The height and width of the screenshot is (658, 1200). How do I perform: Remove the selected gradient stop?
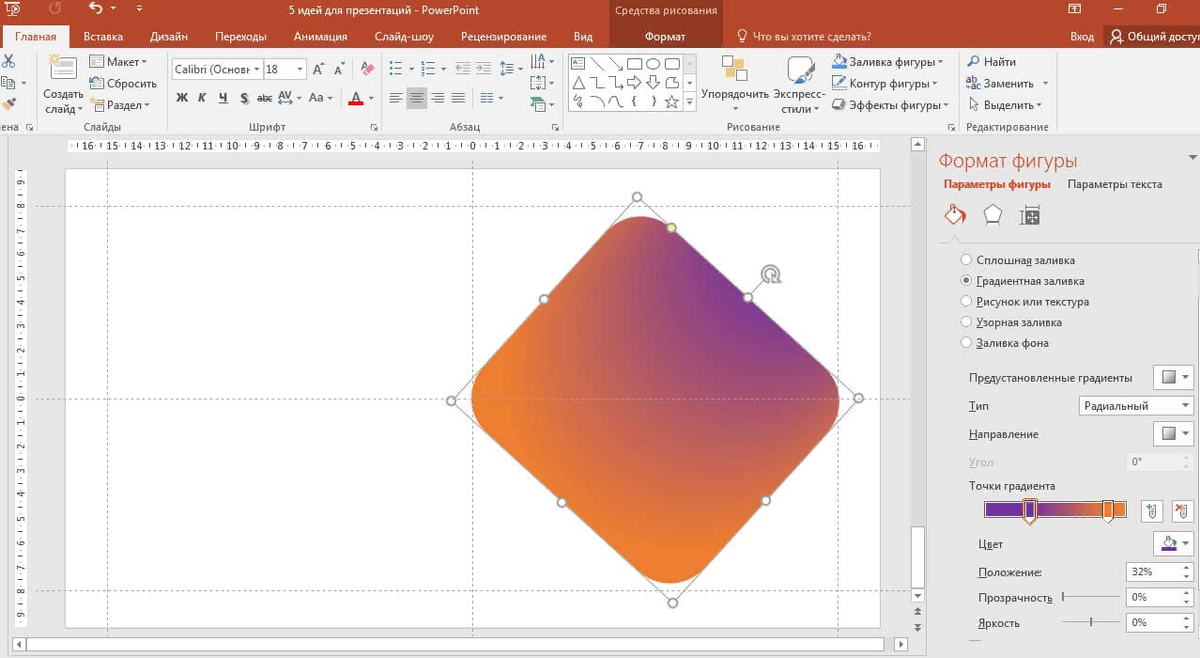[1183, 511]
